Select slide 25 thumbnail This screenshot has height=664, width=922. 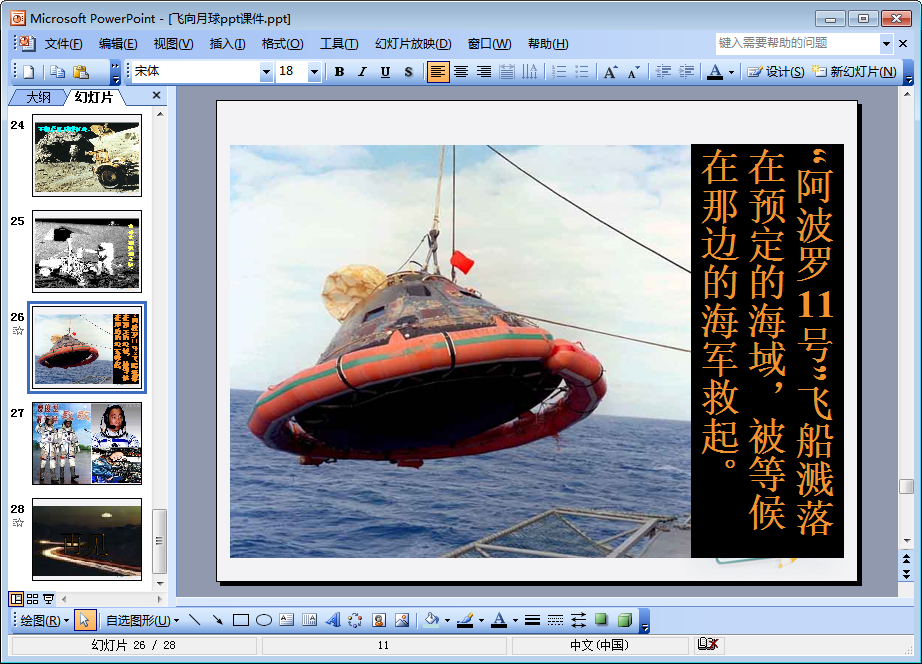(87, 251)
